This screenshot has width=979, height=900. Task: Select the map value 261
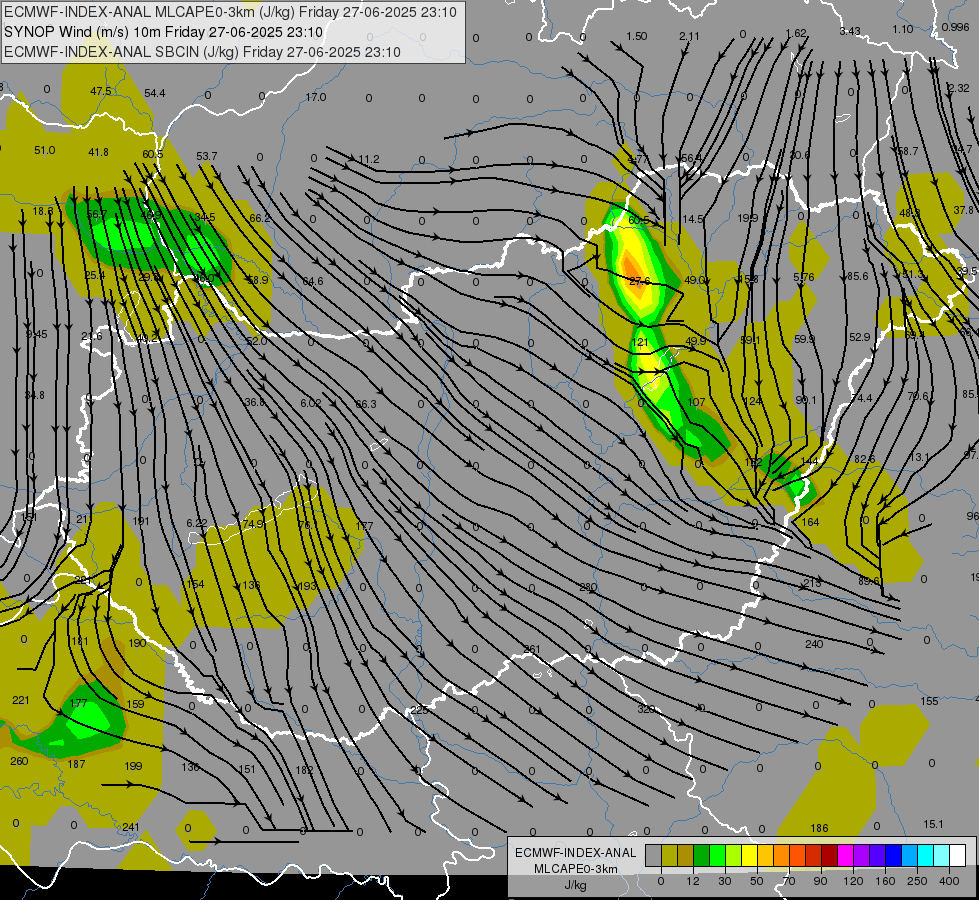point(531,650)
